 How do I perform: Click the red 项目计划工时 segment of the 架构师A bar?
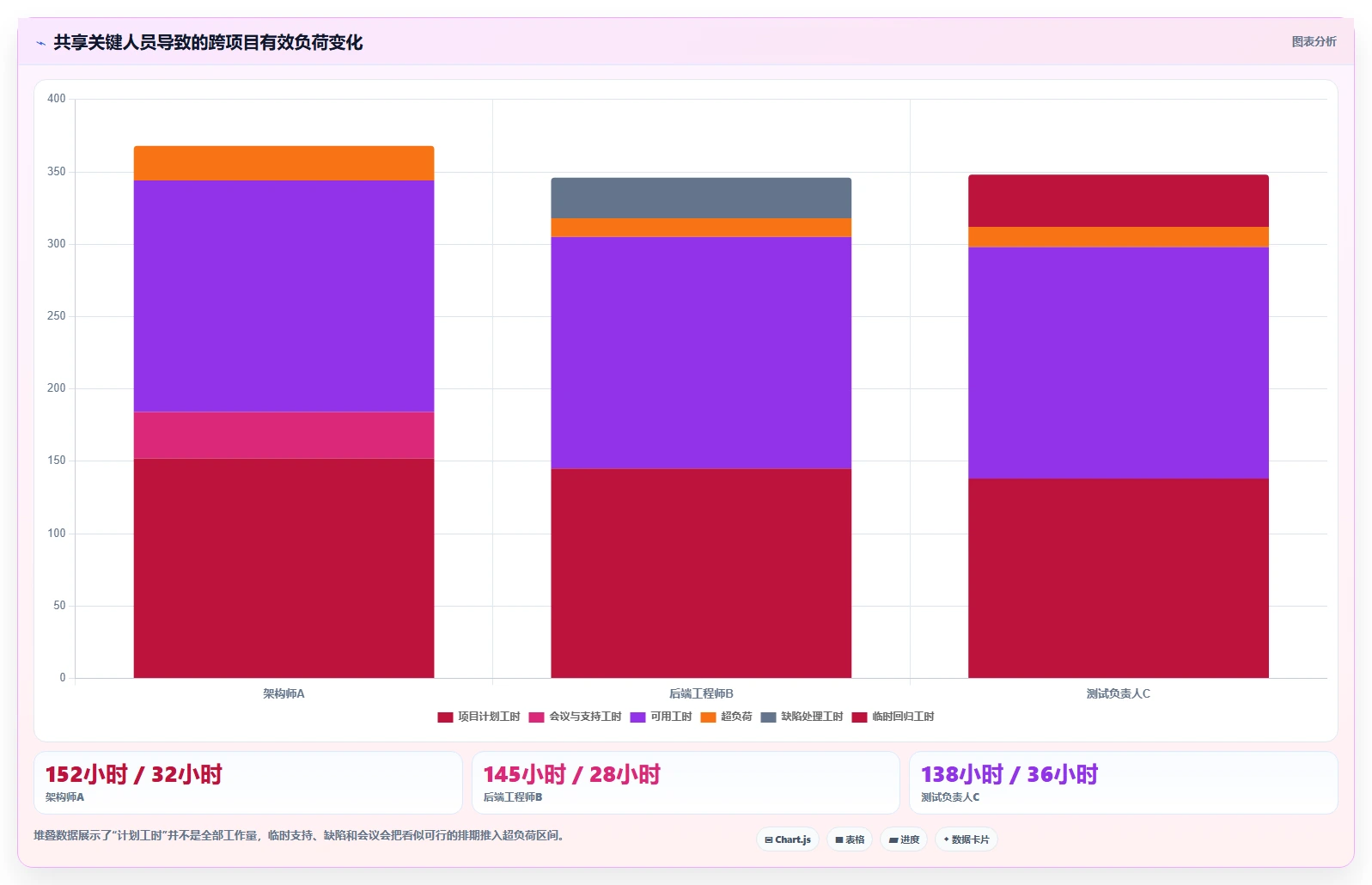tap(284, 568)
